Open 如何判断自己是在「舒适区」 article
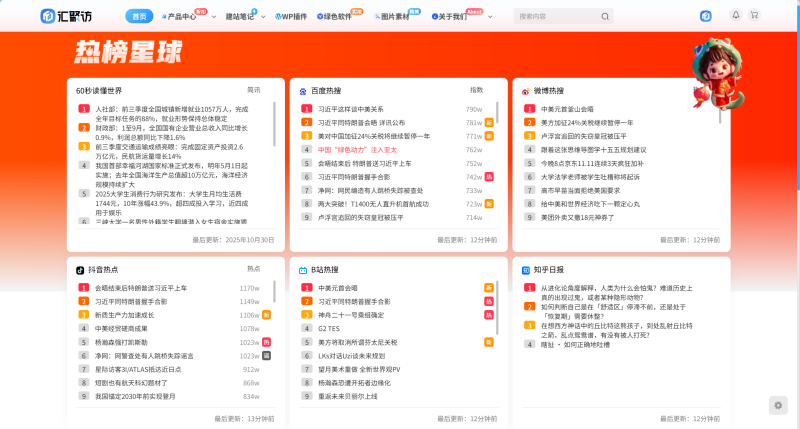800x429 pixels. tap(613, 312)
